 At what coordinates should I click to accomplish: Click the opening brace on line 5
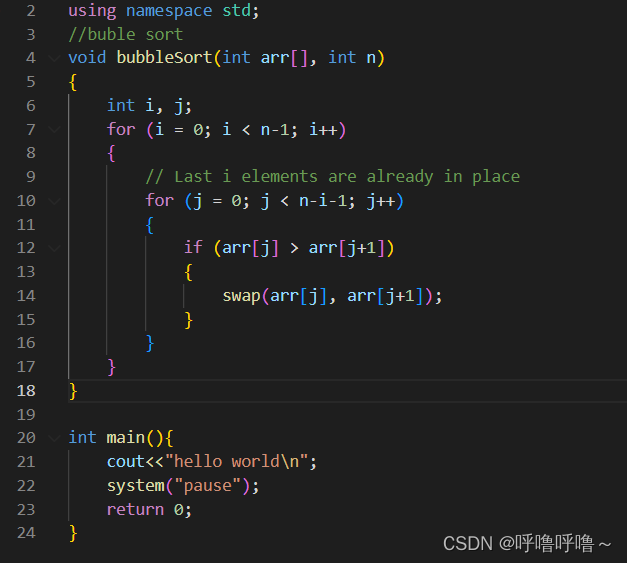(73, 82)
